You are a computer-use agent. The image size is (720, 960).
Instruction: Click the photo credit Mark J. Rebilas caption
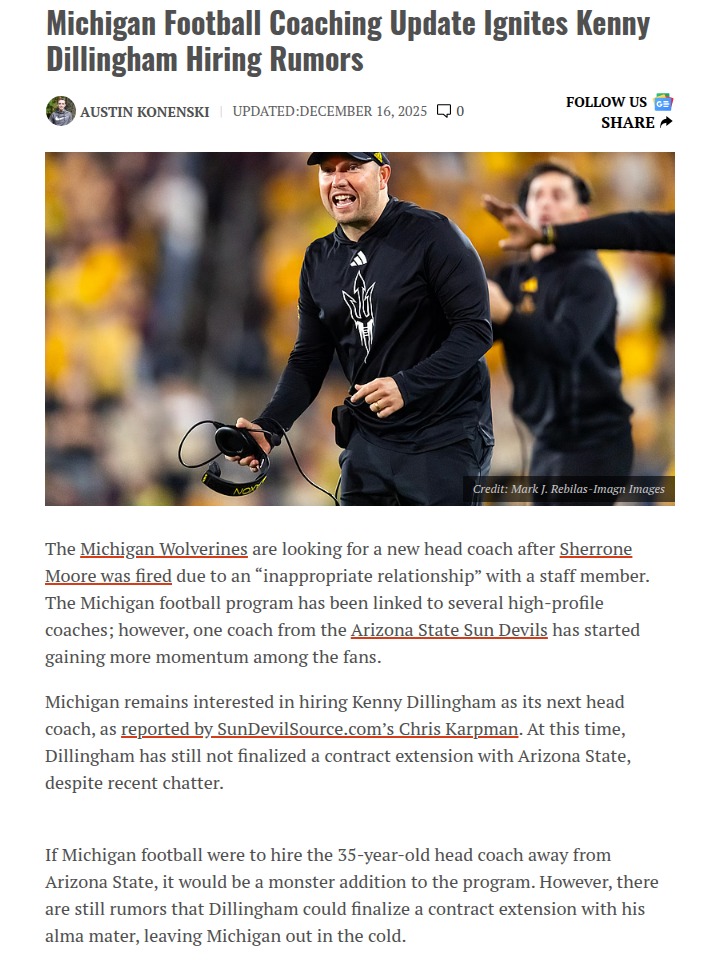point(568,489)
